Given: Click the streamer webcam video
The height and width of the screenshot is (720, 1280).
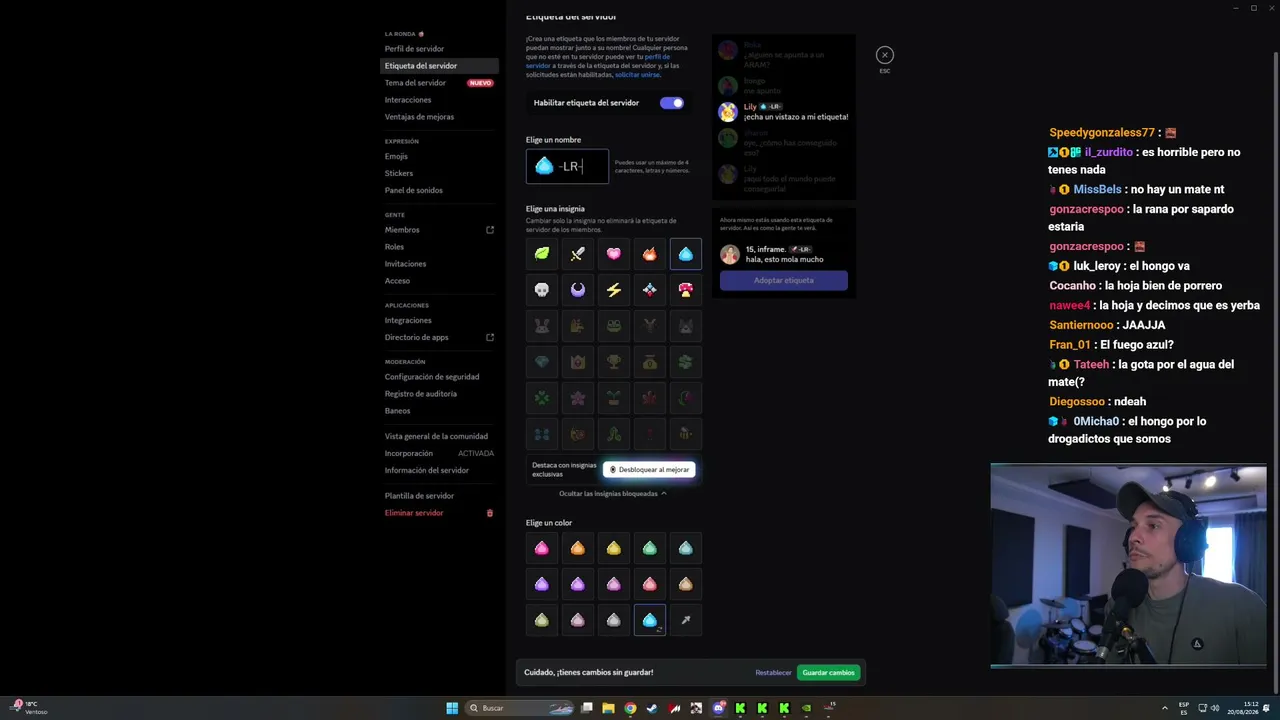Looking at the screenshot, I should pyautogui.click(x=1128, y=565).
